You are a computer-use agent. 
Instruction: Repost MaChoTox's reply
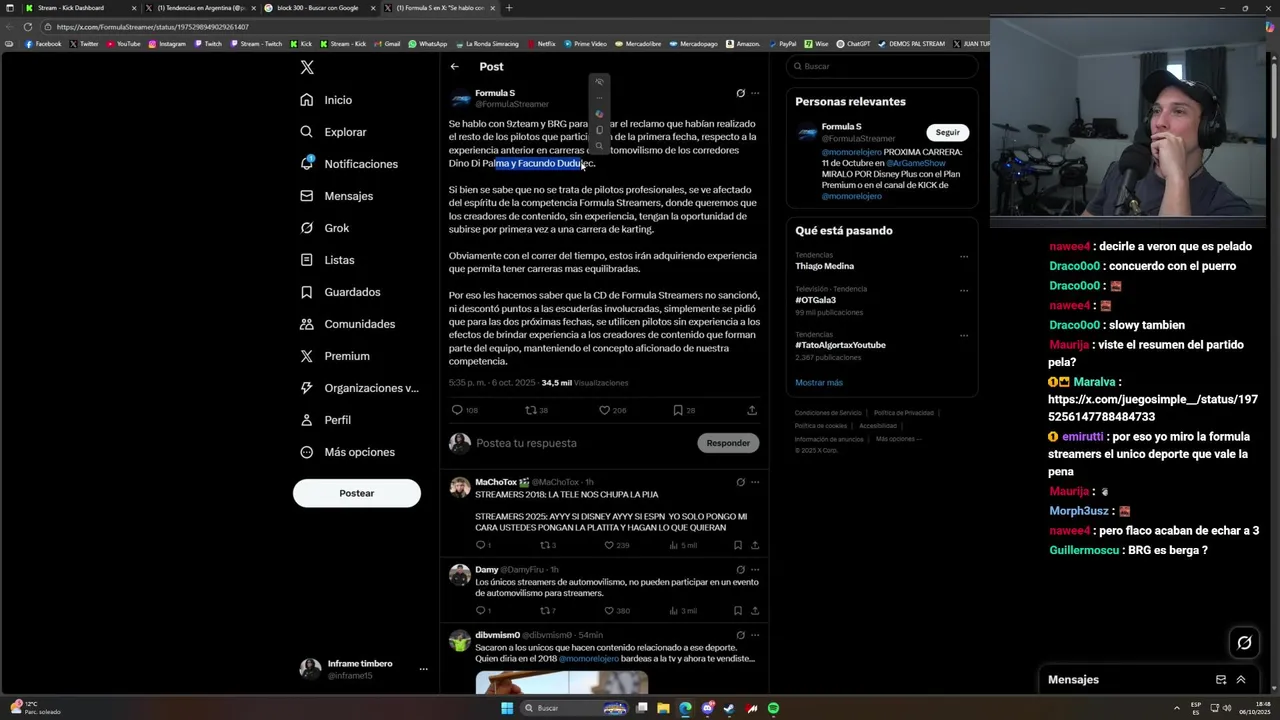(x=548, y=545)
